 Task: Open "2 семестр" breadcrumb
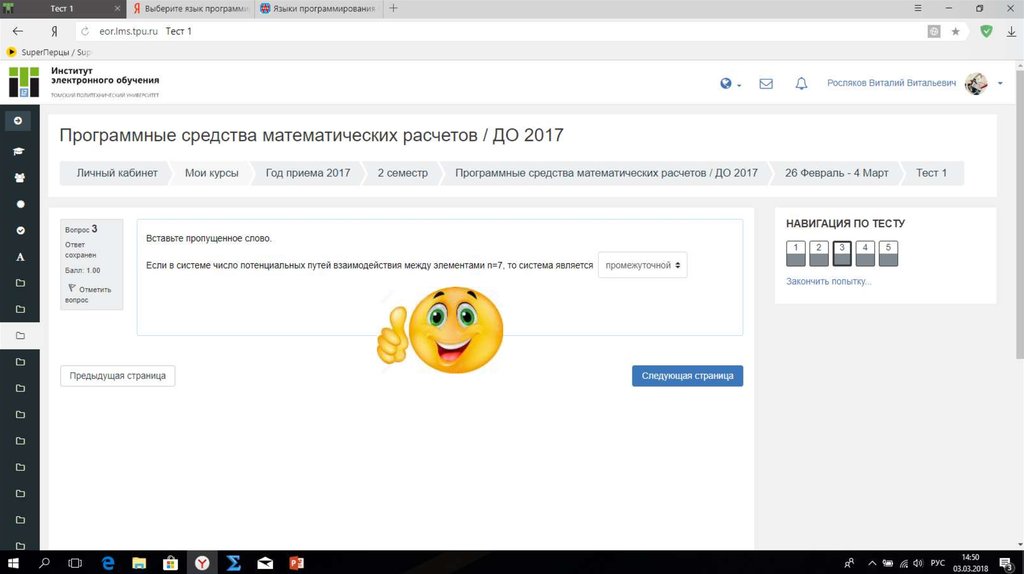(402, 173)
